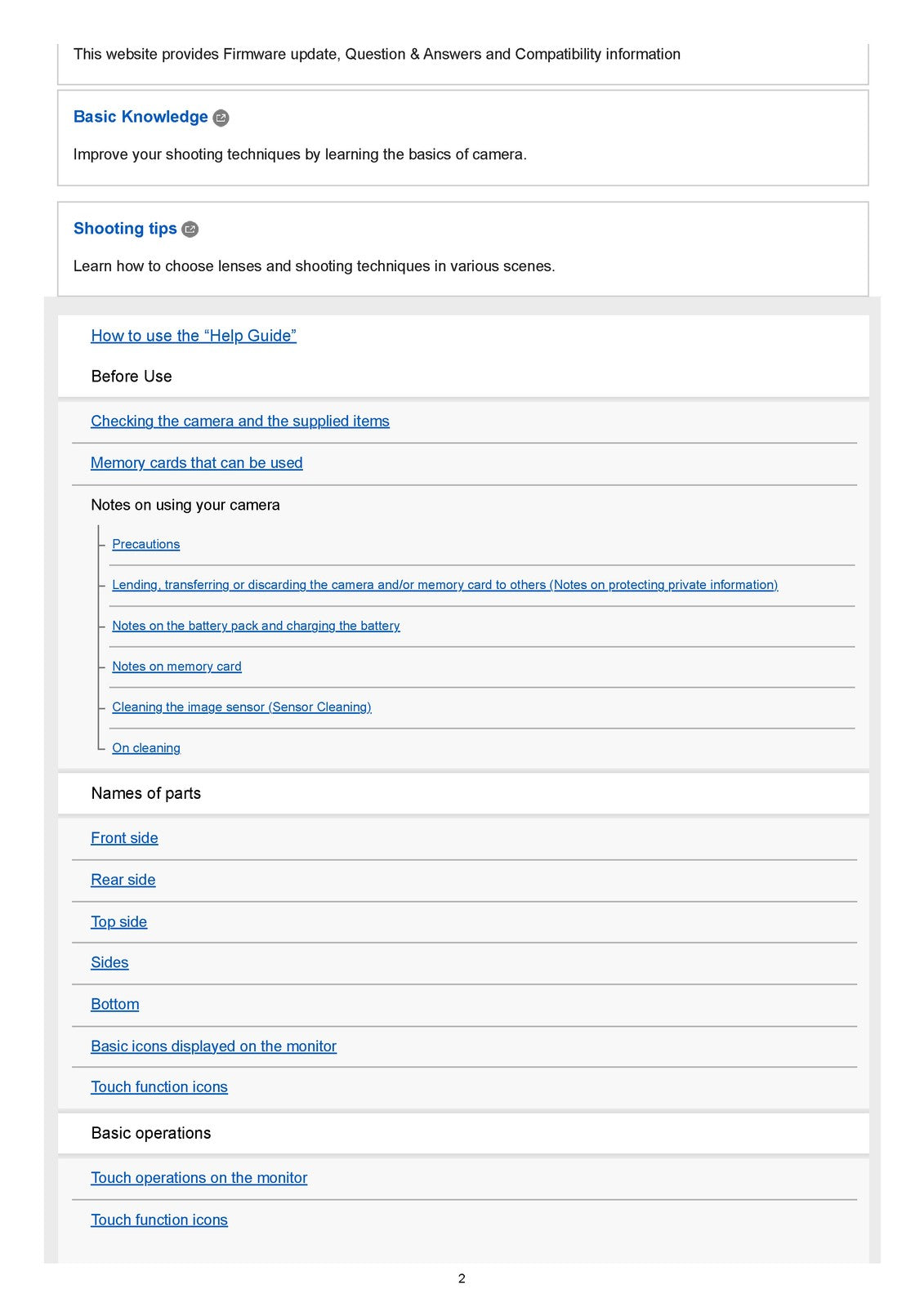The image size is (924, 1307).
Task: Click the external link icon beside Shooting tips
Action: [x=190, y=230]
